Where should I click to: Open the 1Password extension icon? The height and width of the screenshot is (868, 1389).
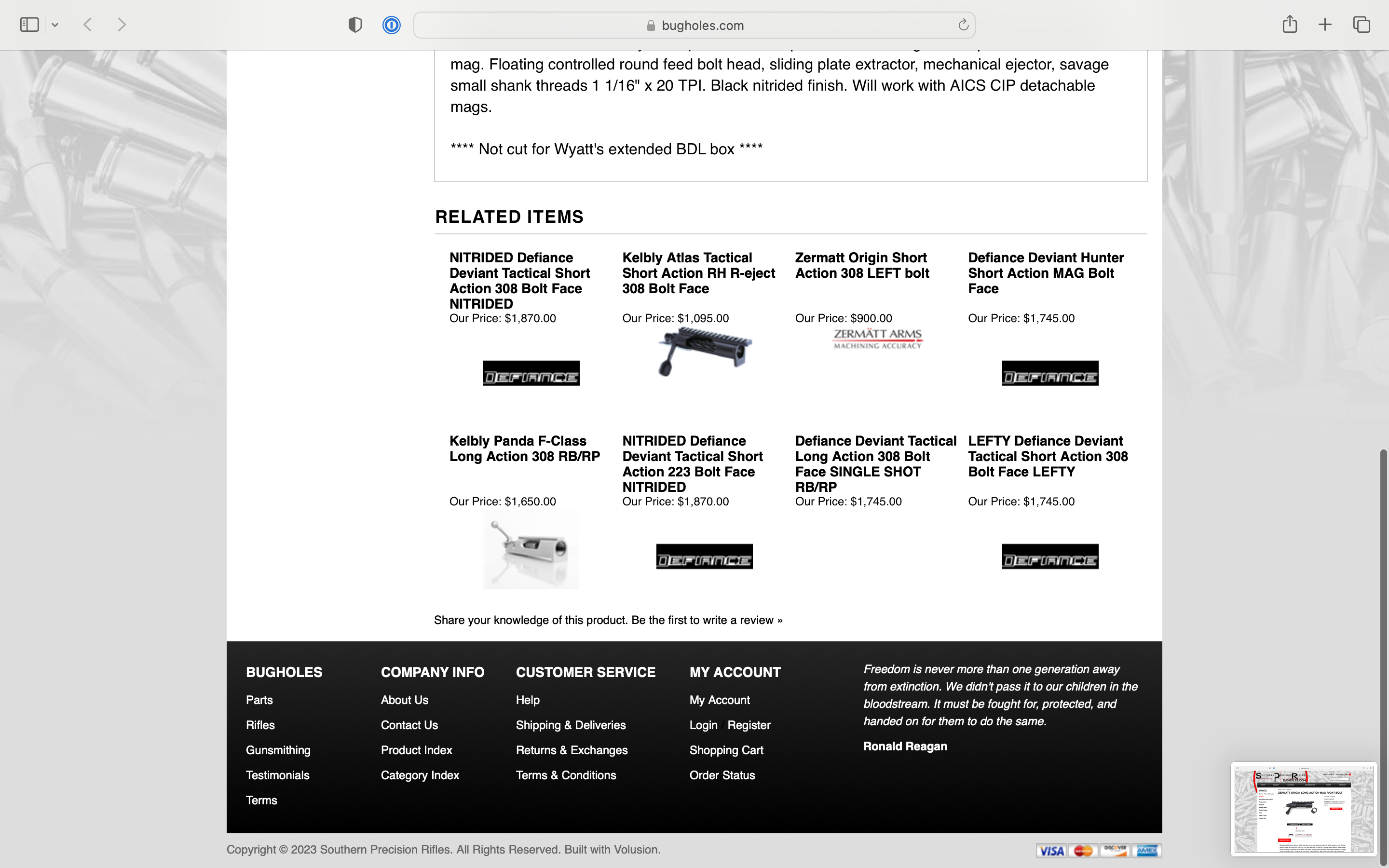pos(392,25)
